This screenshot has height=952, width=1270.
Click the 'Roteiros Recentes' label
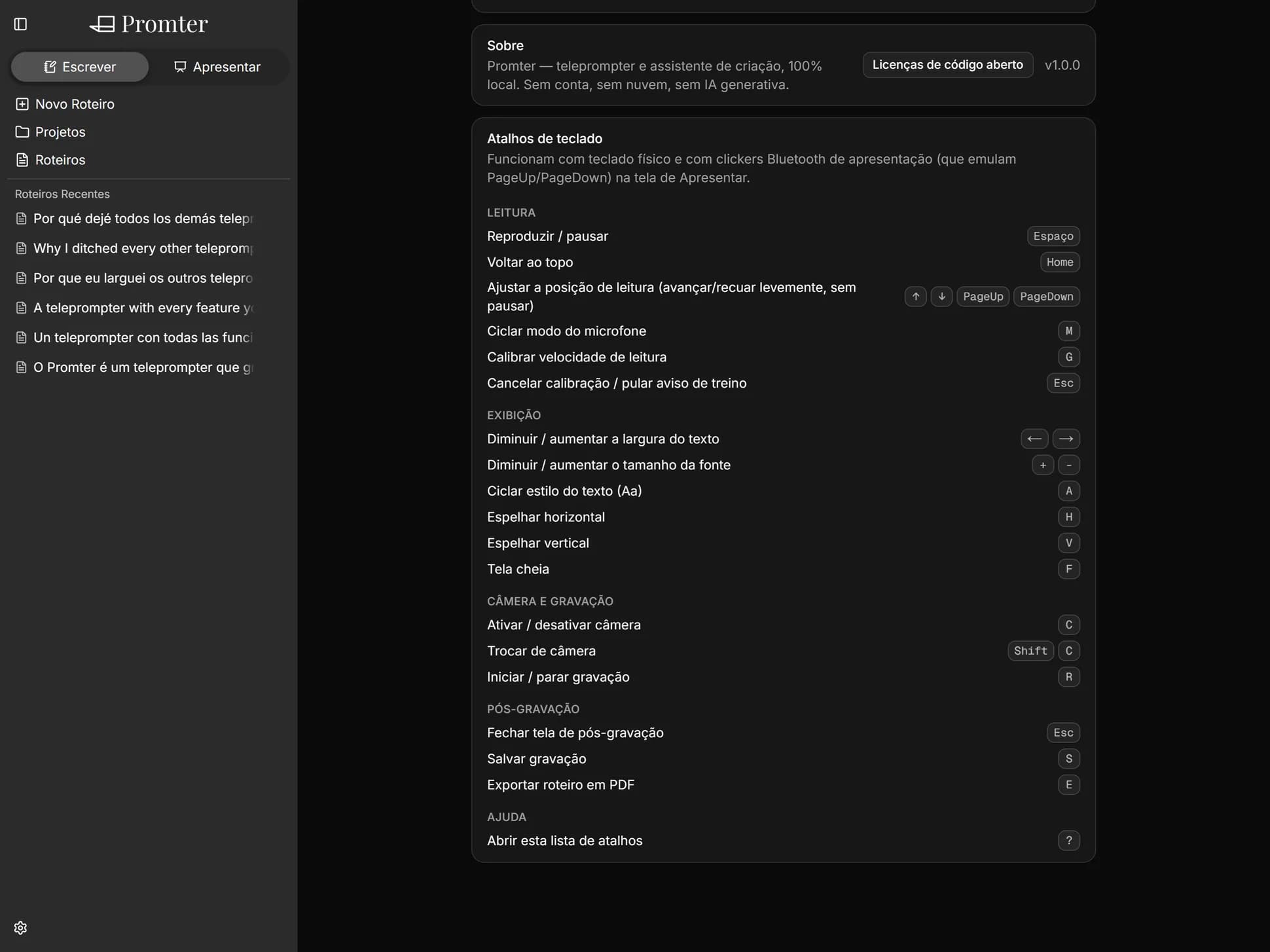click(62, 194)
